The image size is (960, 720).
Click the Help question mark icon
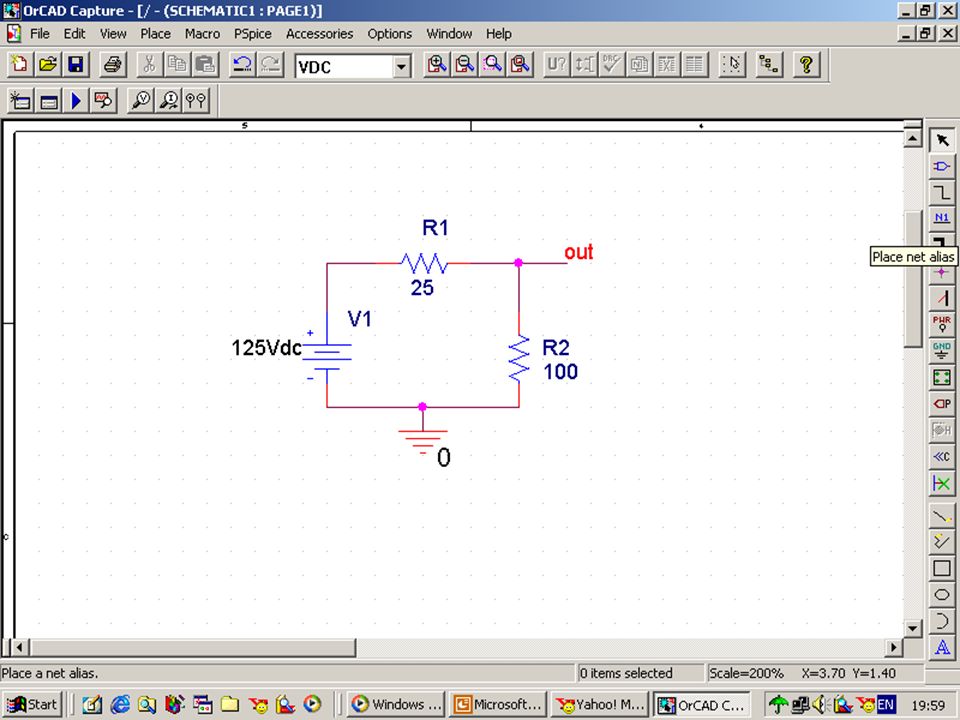point(806,64)
